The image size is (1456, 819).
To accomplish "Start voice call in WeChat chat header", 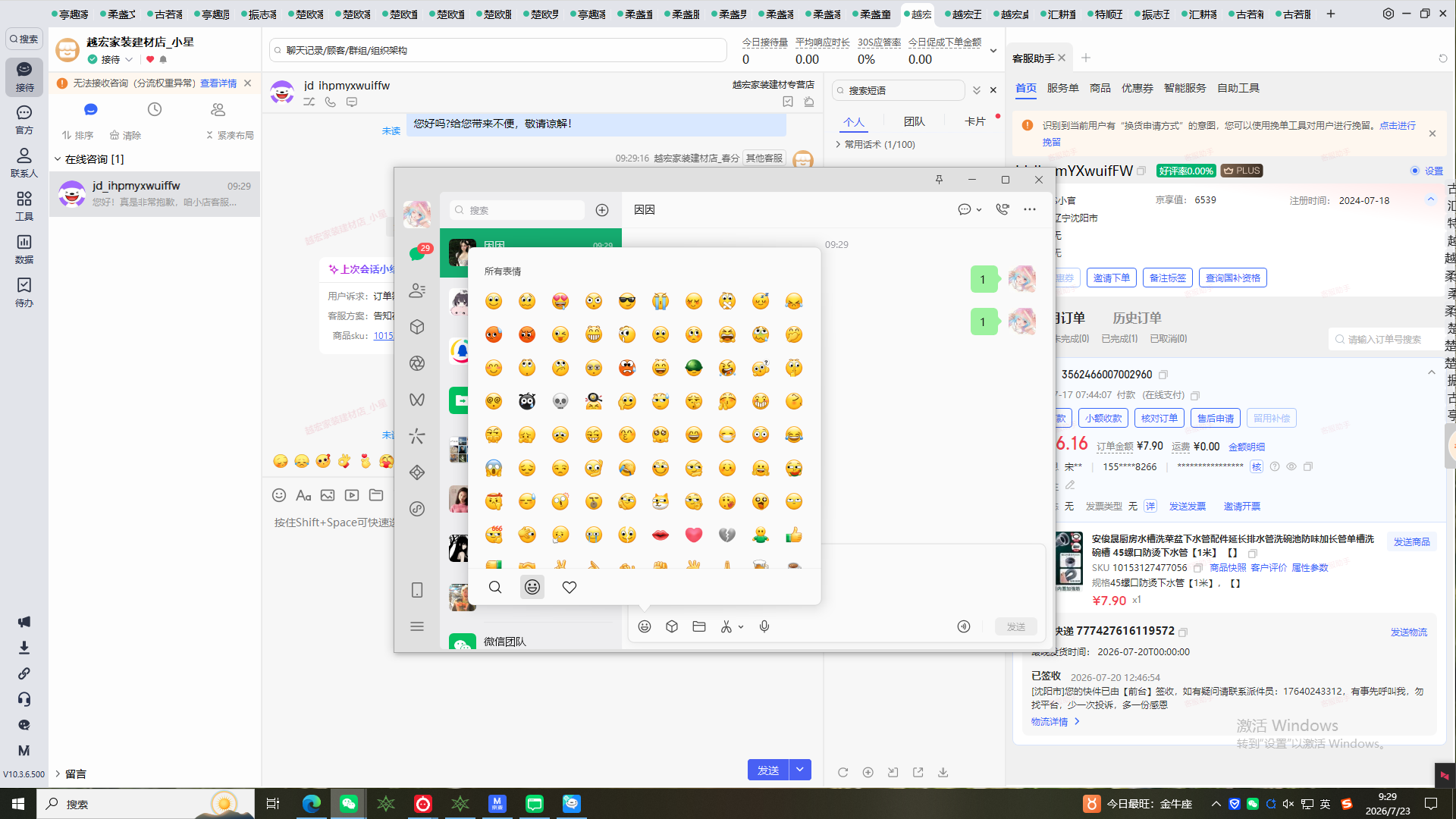I will coord(1003,209).
